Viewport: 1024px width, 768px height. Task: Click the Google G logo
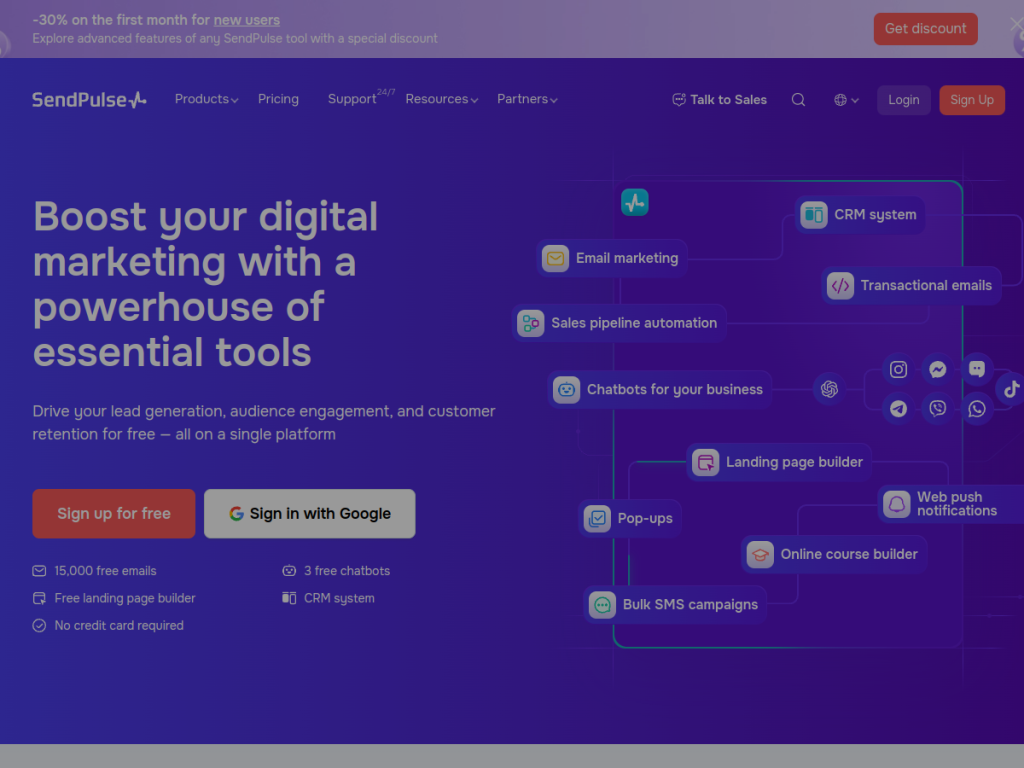click(236, 514)
